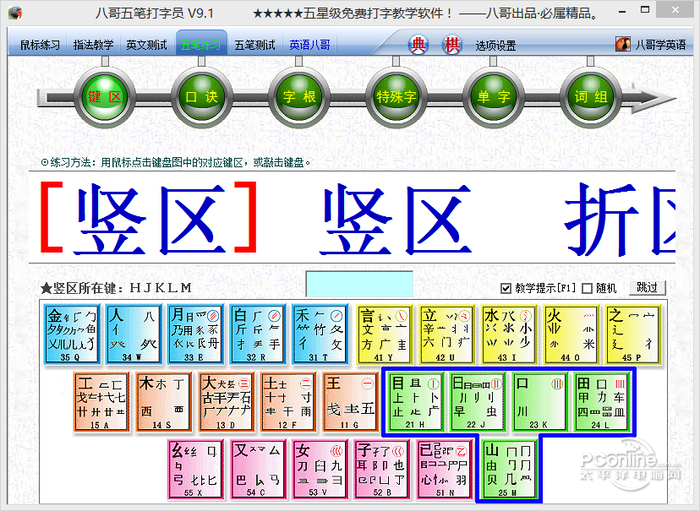
Task: Go to the 特殊字 stage
Action: pyautogui.click(x=396, y=97)
